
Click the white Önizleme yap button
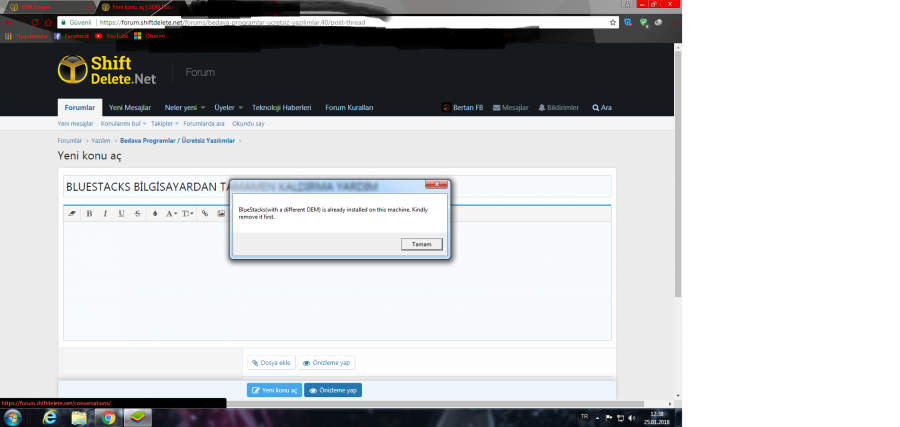(x=327, y=363)
